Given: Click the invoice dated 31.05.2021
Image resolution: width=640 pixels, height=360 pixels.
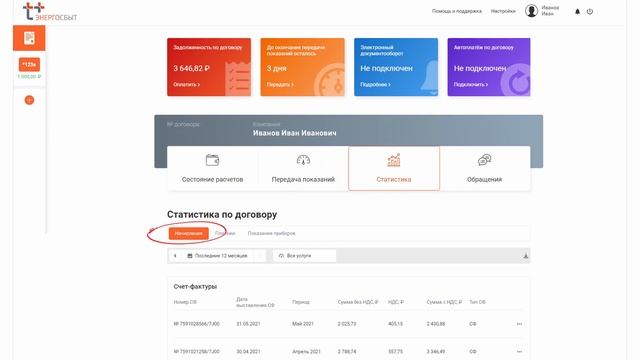Looking at the screenshot, I should (249, 324).
